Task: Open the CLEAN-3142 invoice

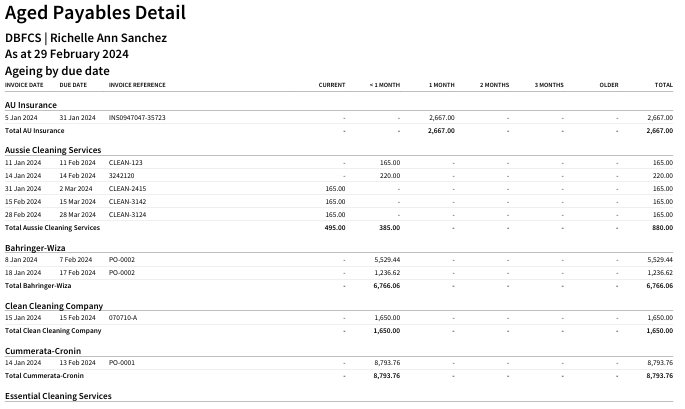Action: tap(127, 202)
